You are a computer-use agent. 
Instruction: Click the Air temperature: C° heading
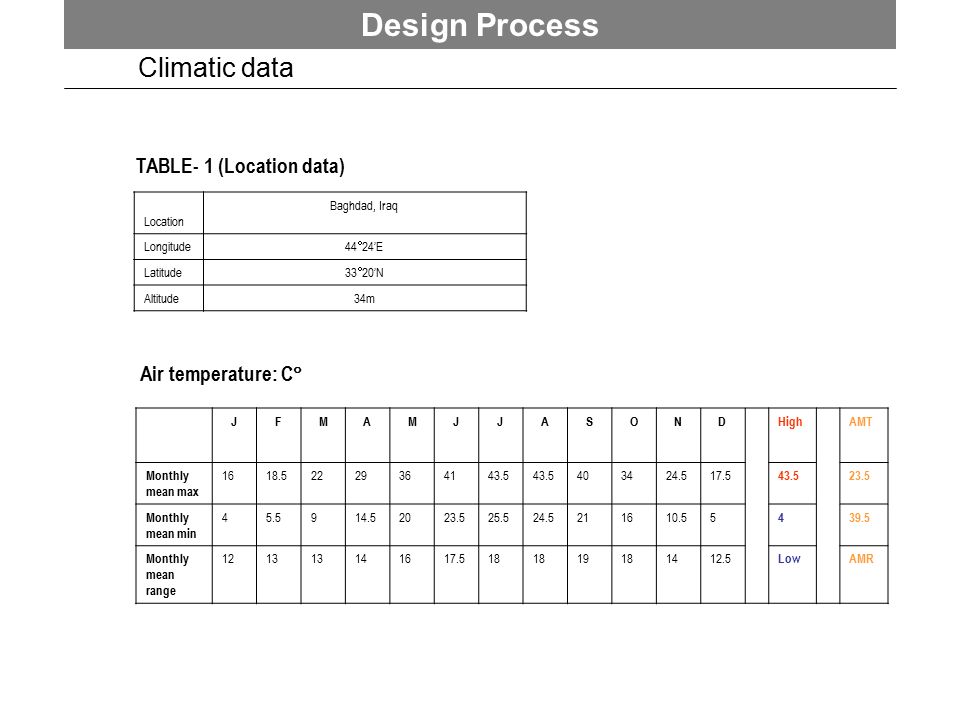220,373
